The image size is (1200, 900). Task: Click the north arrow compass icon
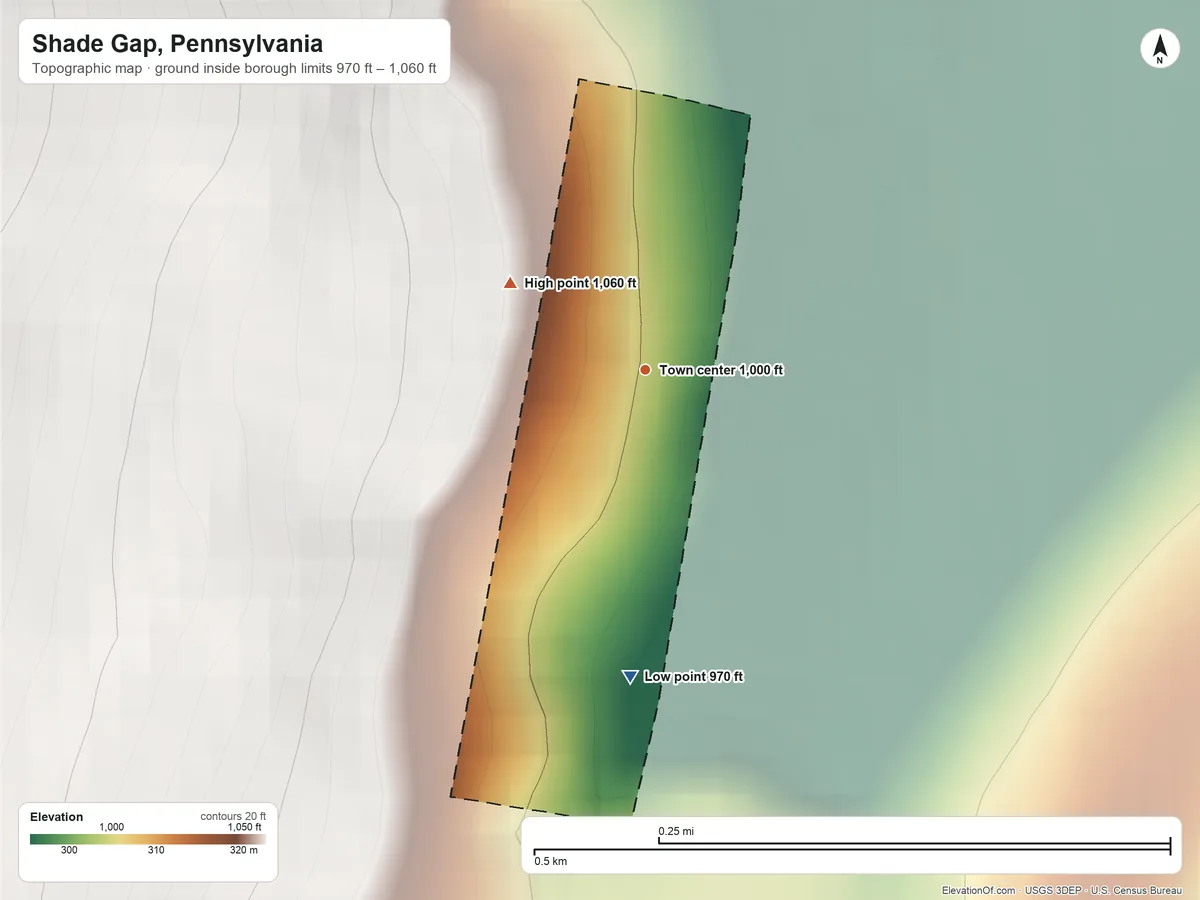(x=1159, y=50)
